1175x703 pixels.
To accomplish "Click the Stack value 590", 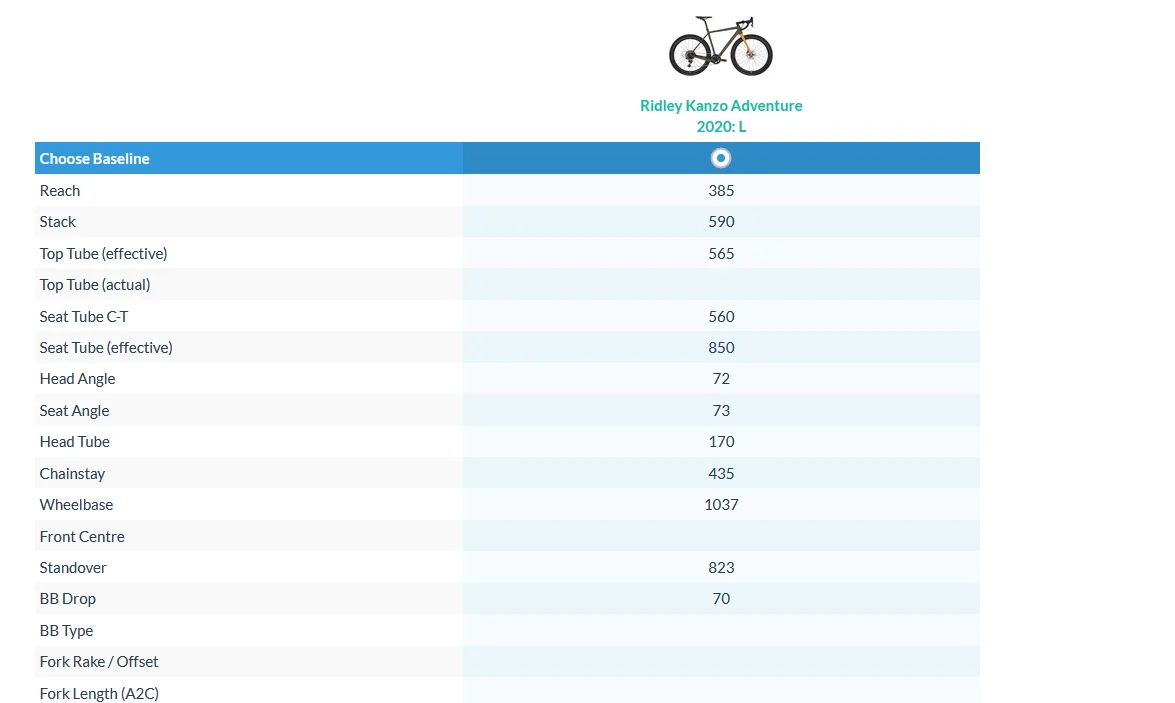I will click(x=721, y=222).
